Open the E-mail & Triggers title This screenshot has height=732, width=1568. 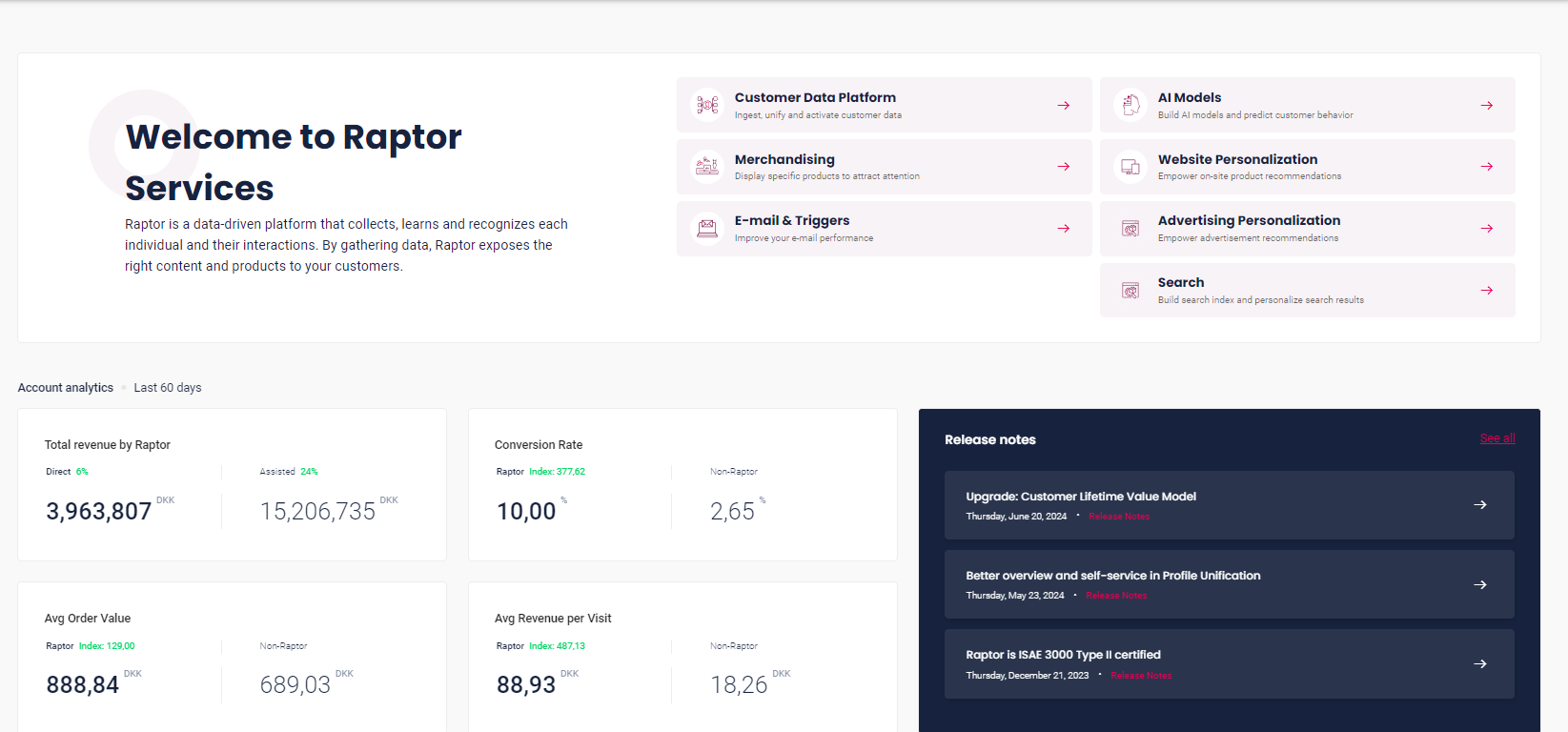[x=792, y=220]
